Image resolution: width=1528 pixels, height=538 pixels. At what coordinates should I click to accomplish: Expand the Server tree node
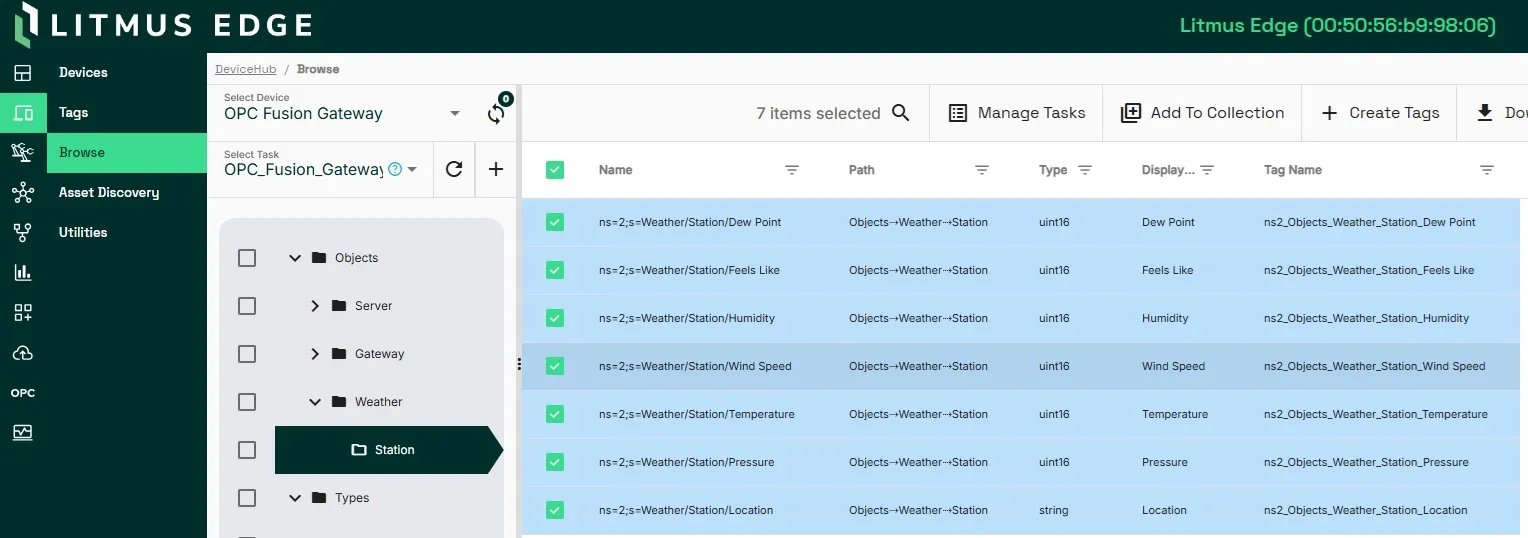tap(315, 306)
